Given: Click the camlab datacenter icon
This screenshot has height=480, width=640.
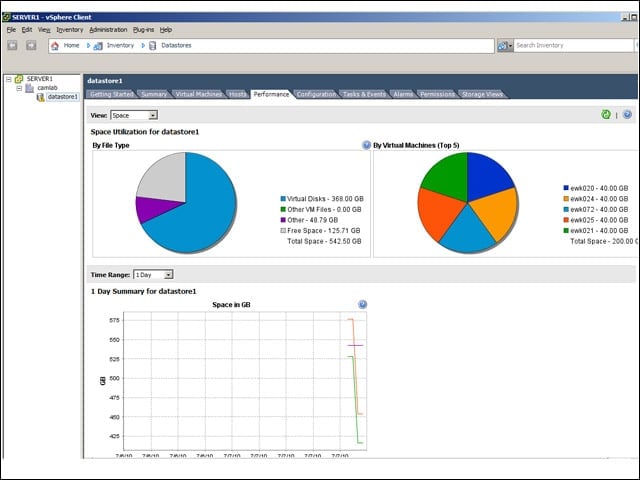Looking at the screenshot, I should 29,88.
